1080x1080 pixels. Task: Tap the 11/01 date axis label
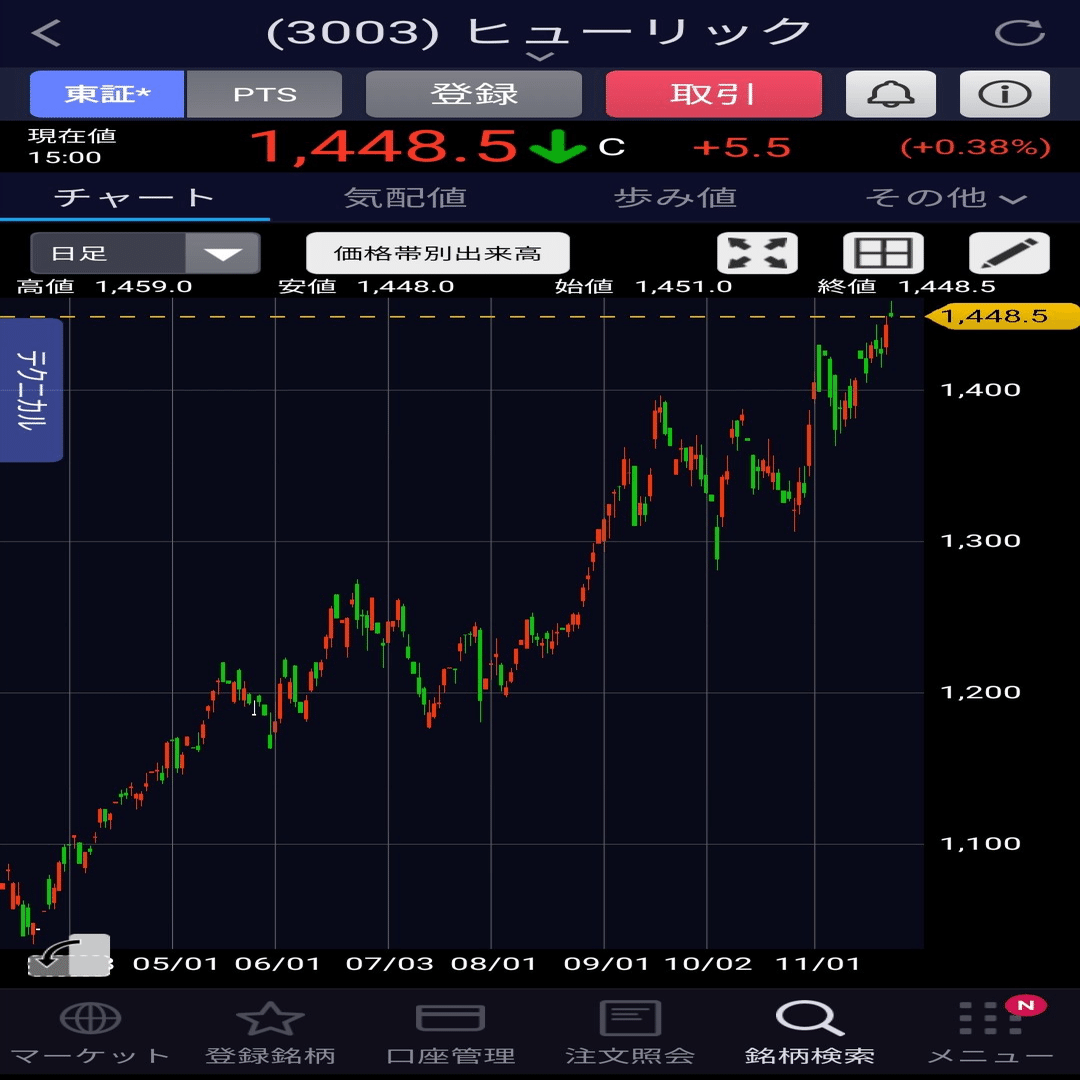[818, 964]
